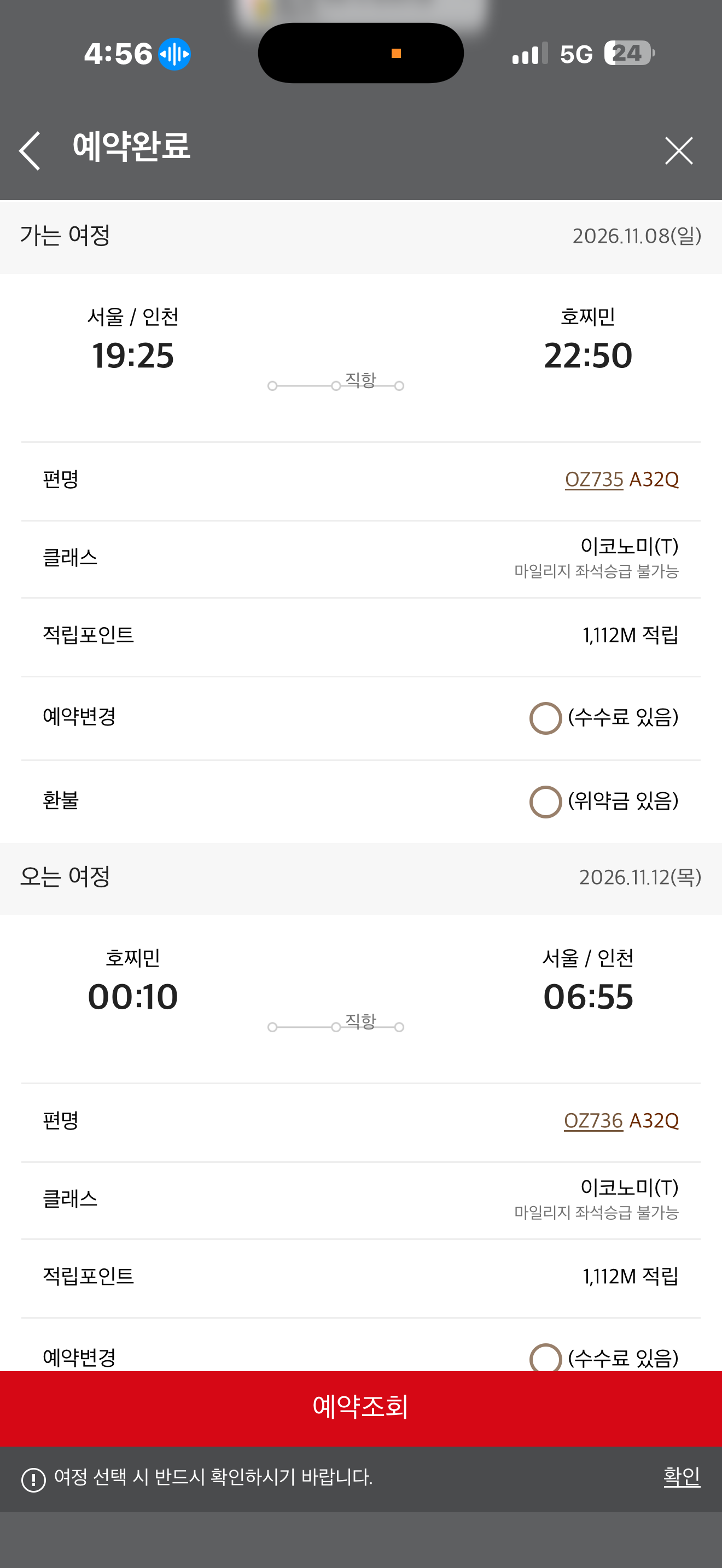Viewport: 722px width, 1568px height.
Task: Tap the voice recording indicator in status bar
Action: click(x=174, y=54)
